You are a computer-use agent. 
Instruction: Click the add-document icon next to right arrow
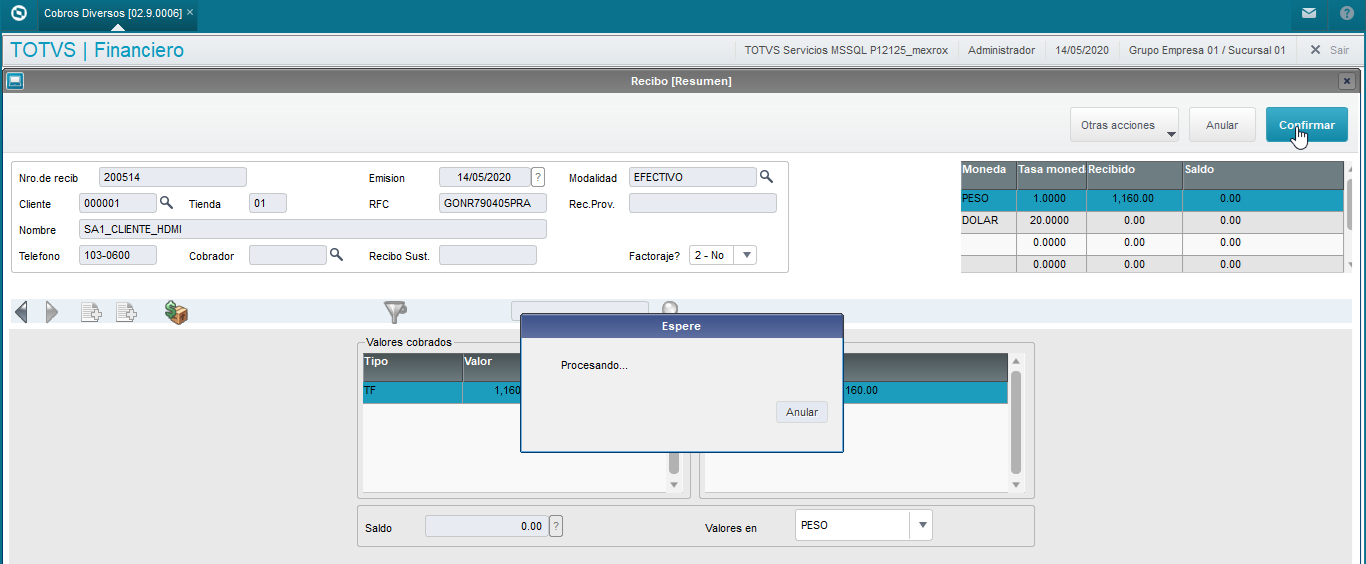91,312
